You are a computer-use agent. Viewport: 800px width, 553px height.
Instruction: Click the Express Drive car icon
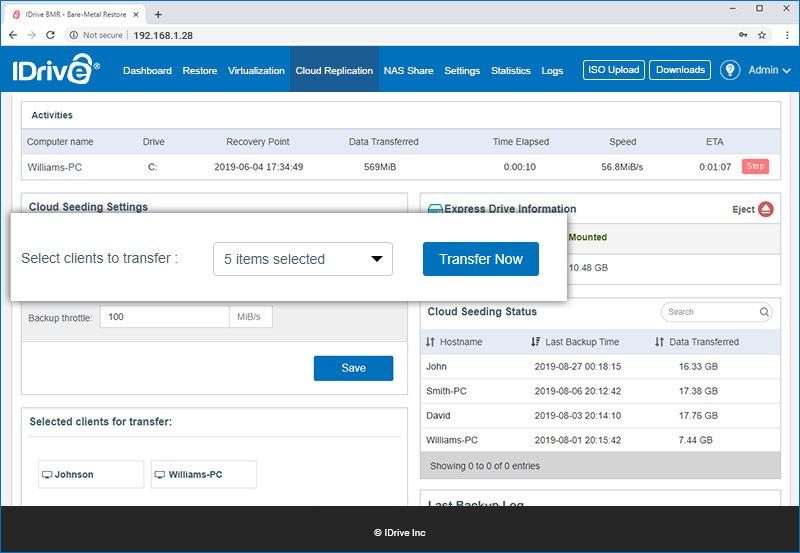435,209
